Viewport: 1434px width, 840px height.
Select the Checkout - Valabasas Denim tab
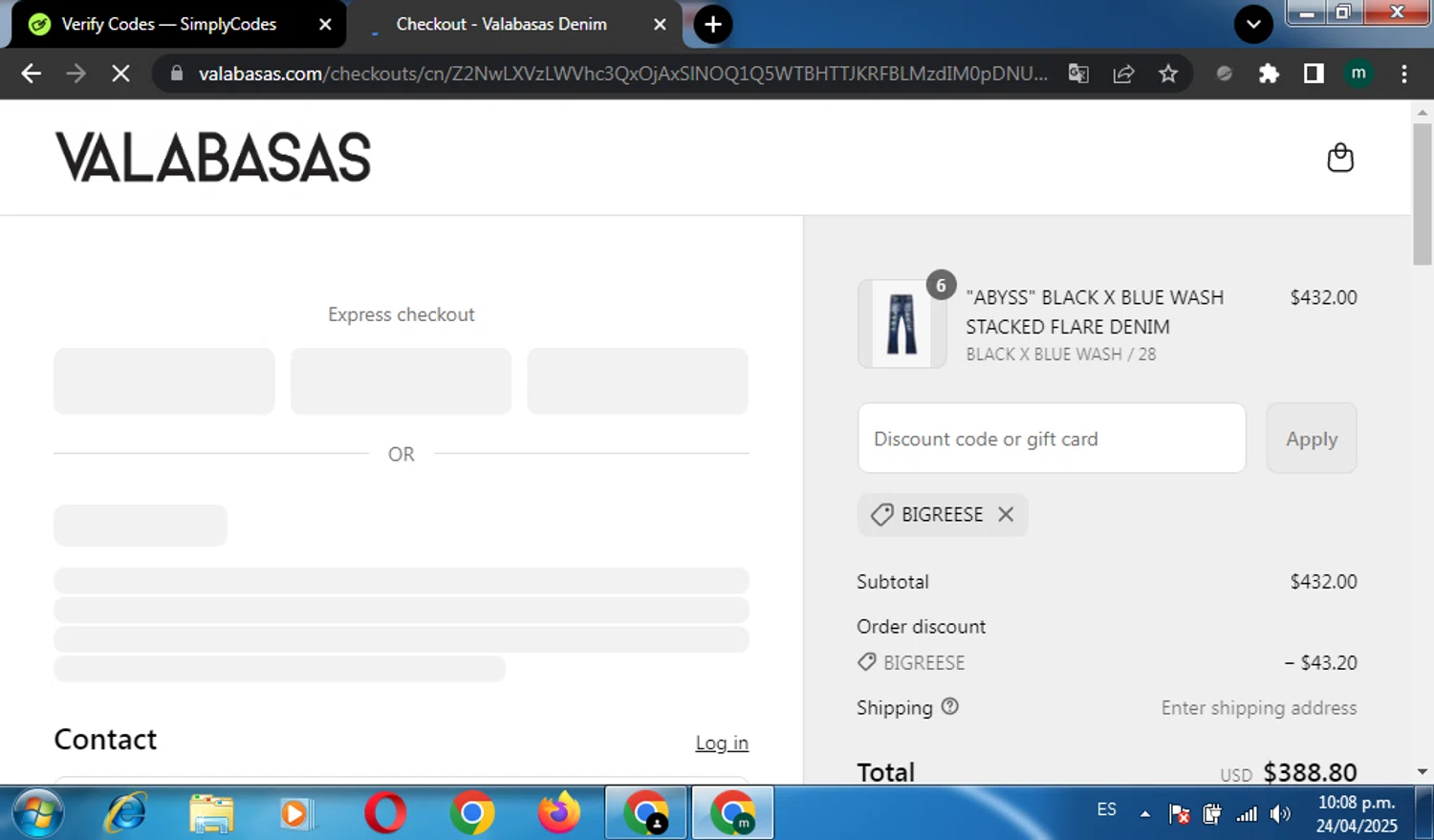point(516,25)
